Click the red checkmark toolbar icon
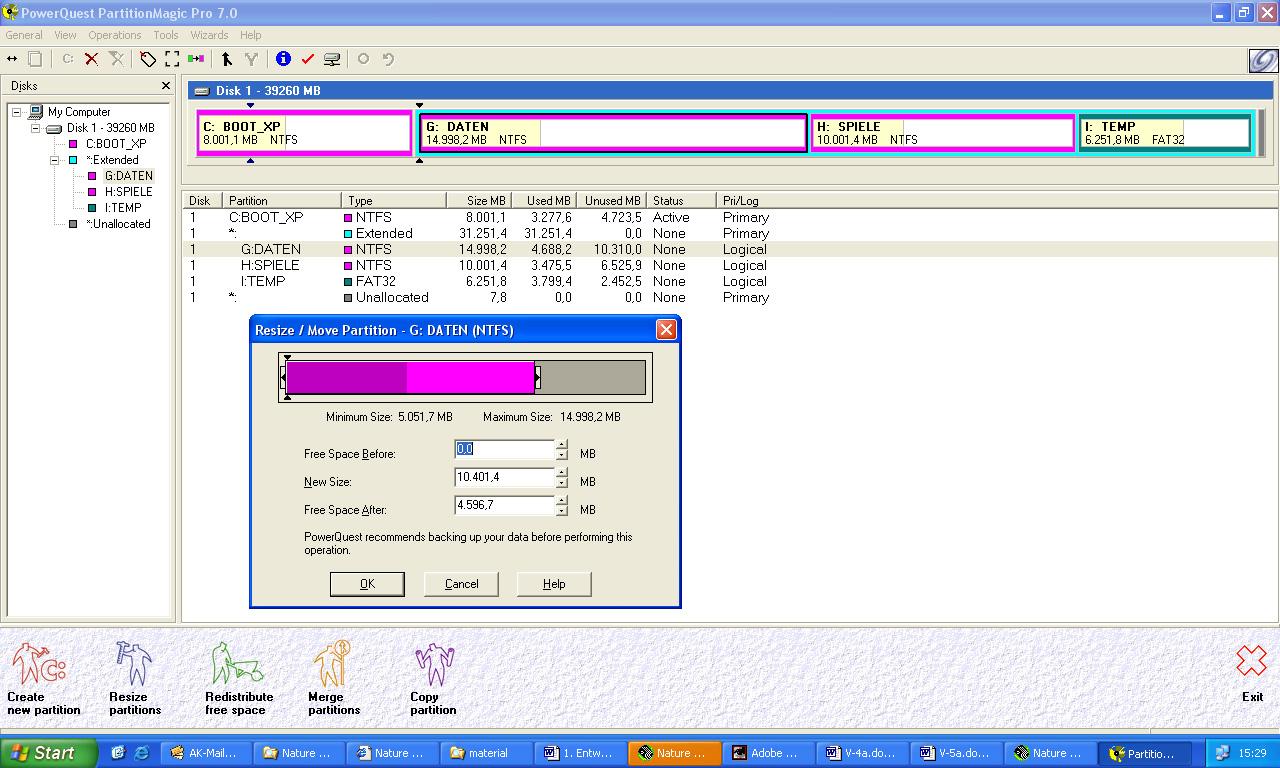This screenshot has height=768, width=1280. click(x=307, y=59)
